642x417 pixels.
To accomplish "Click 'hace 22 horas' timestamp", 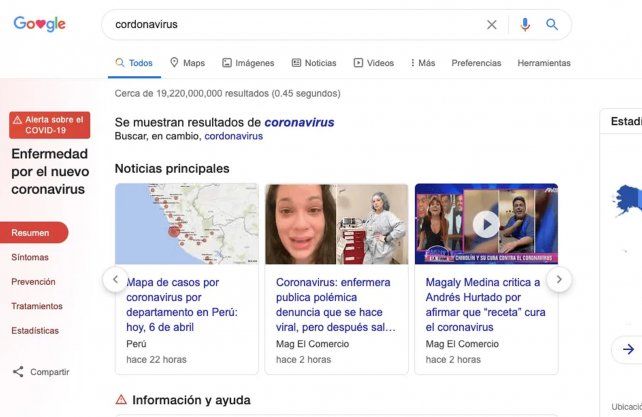I will 156,360.
